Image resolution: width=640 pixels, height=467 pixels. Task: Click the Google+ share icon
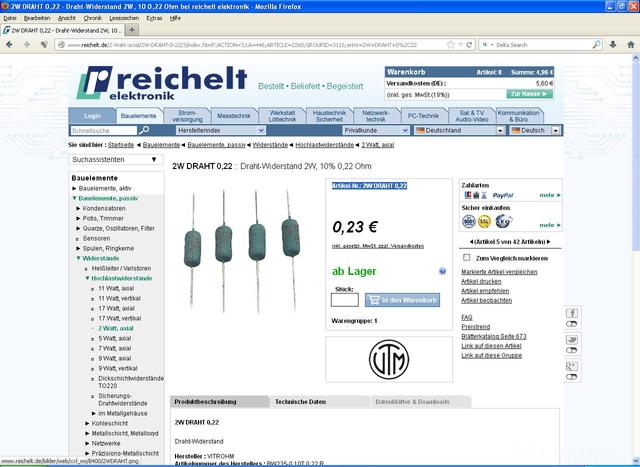(x=572, y=366)
